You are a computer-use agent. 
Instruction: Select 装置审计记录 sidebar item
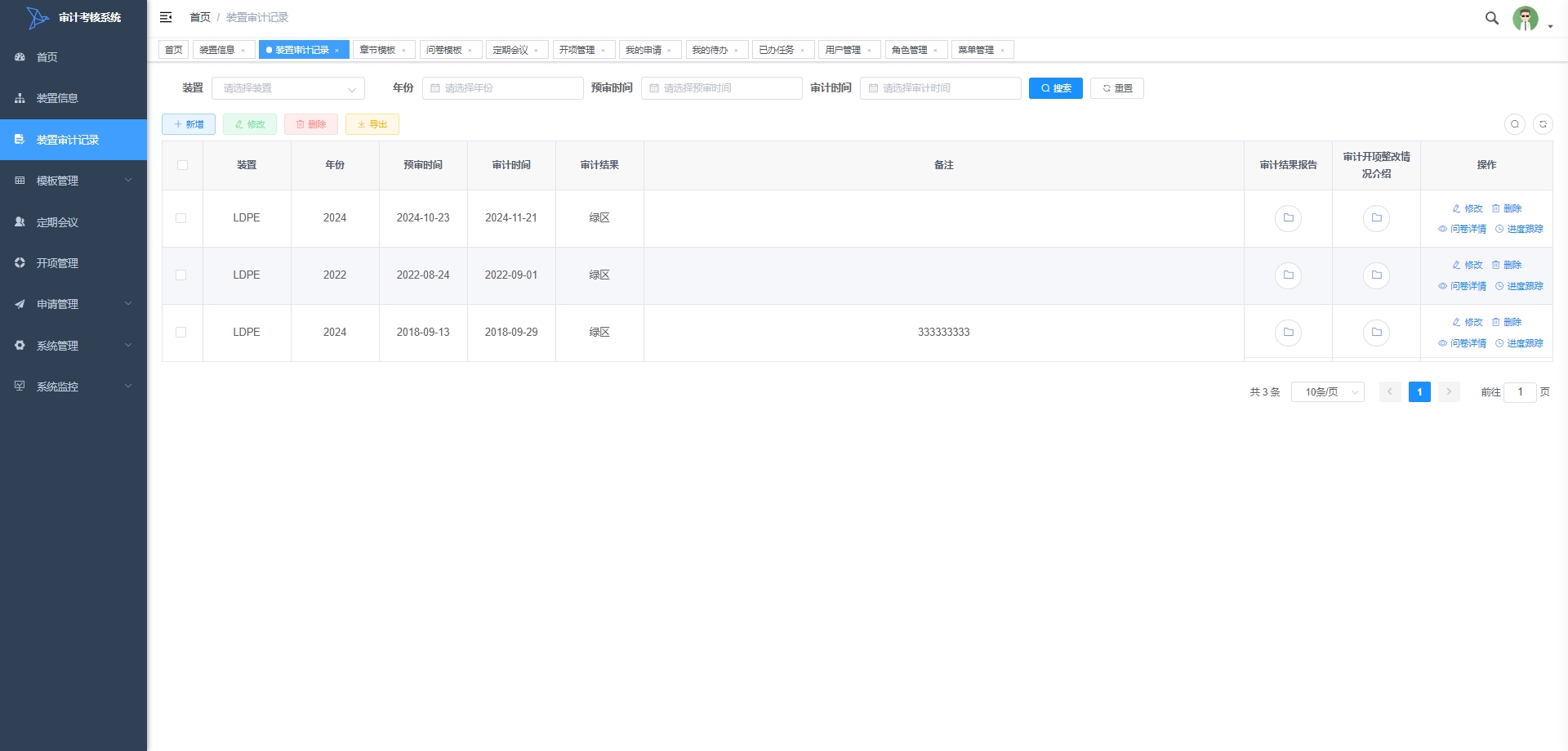coord(73,140)
